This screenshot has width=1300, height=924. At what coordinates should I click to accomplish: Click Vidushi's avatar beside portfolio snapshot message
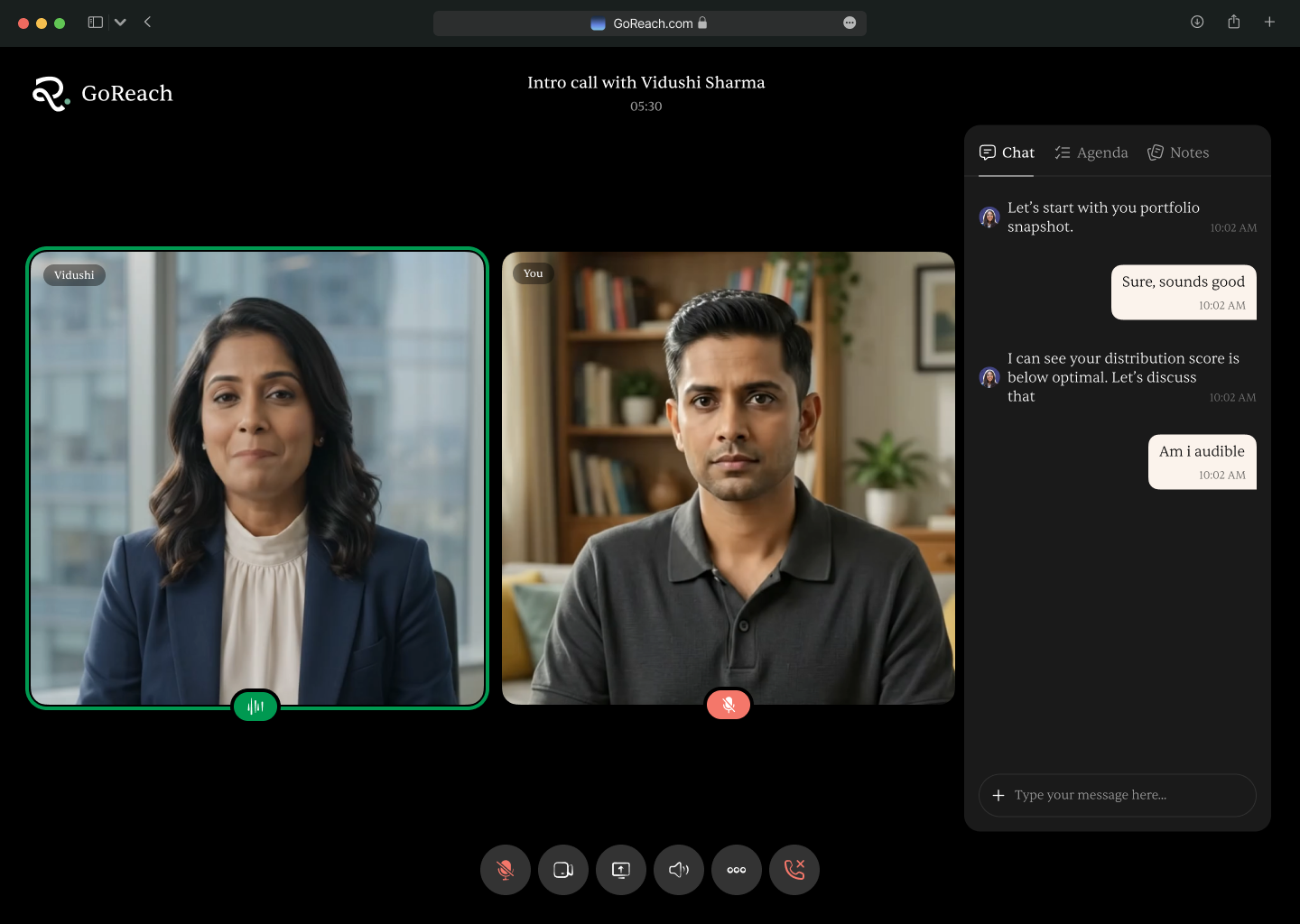tap(989, 217)
